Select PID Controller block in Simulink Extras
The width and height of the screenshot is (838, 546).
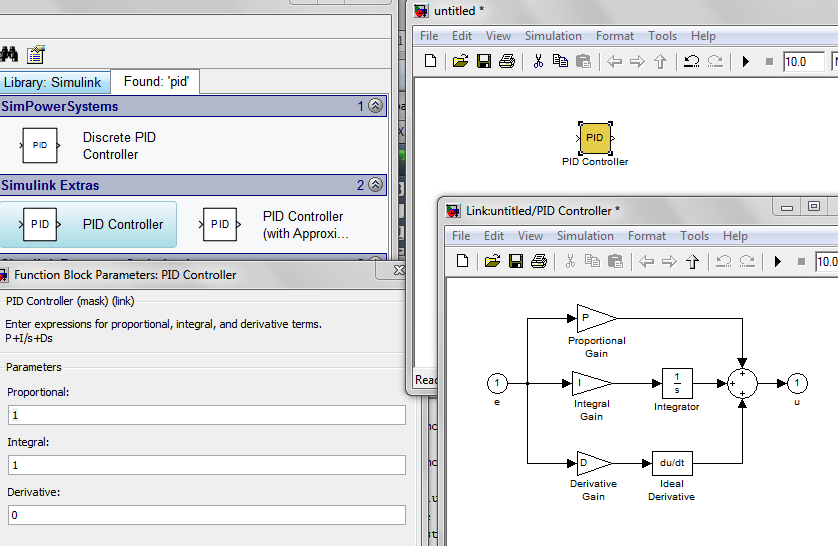(88, 224)
